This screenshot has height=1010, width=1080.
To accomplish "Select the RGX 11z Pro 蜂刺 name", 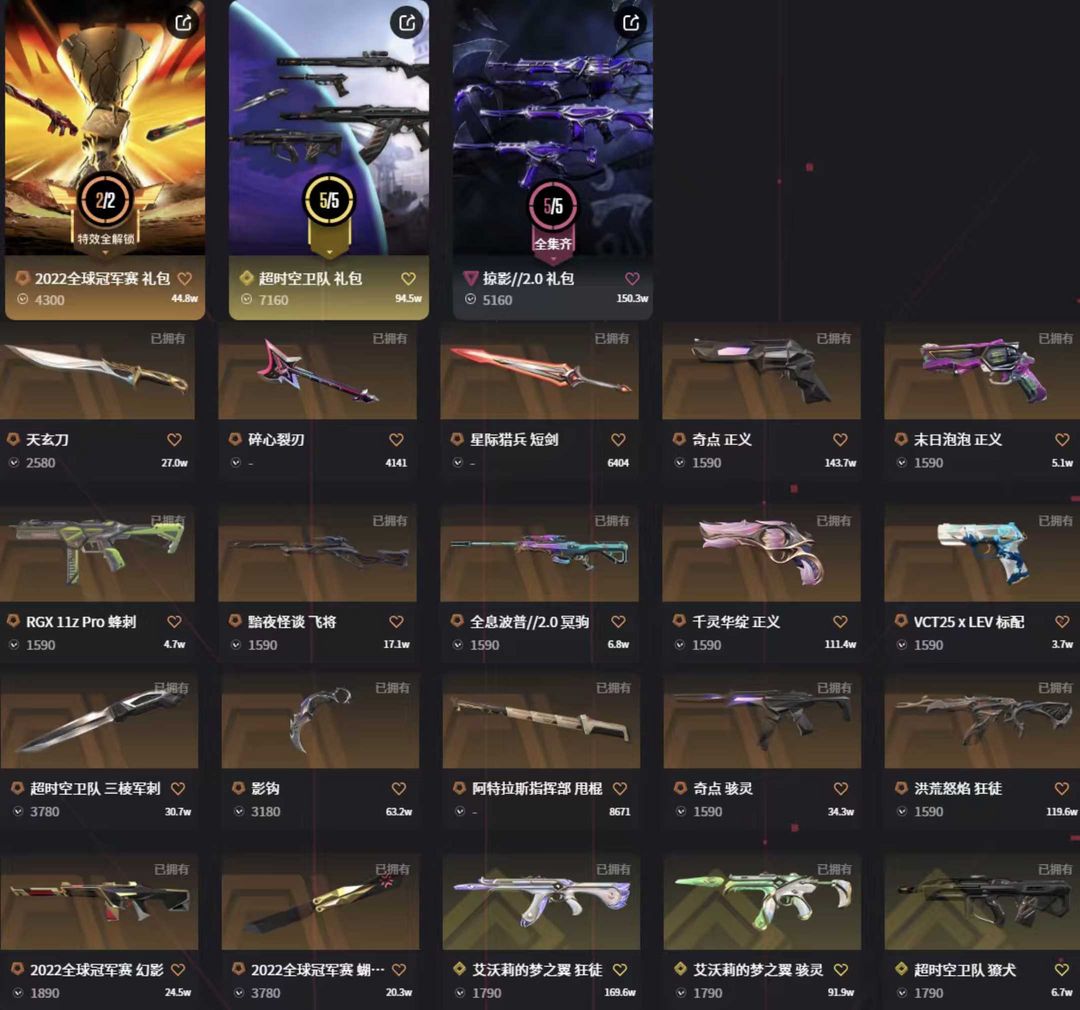I will click(81, 622).
